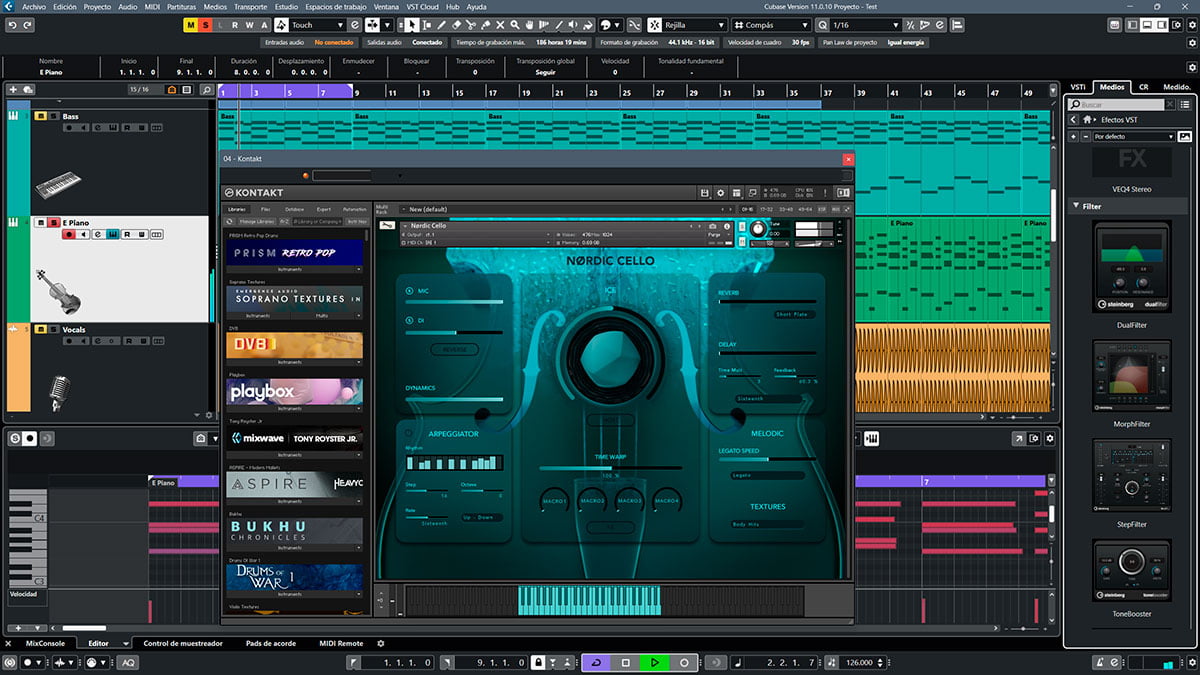Toggle the yellow global Mute M button
This screenshot has height=675, width=1200.
191,25
